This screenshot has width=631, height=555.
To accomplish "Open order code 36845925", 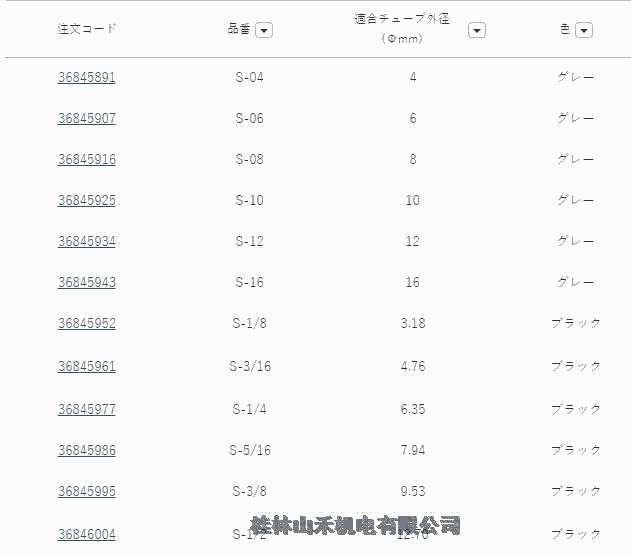I will 87,200.
